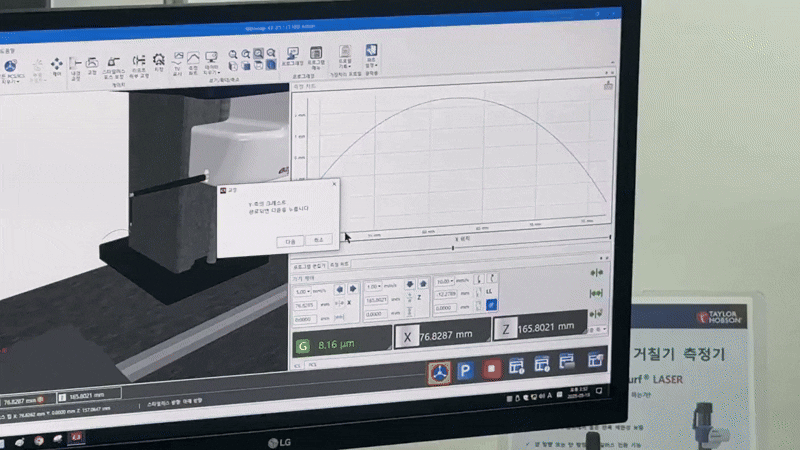This screenshot has height=450, width=800.
Task: Click the green G gauge indicator
Action: pos(303,346)
